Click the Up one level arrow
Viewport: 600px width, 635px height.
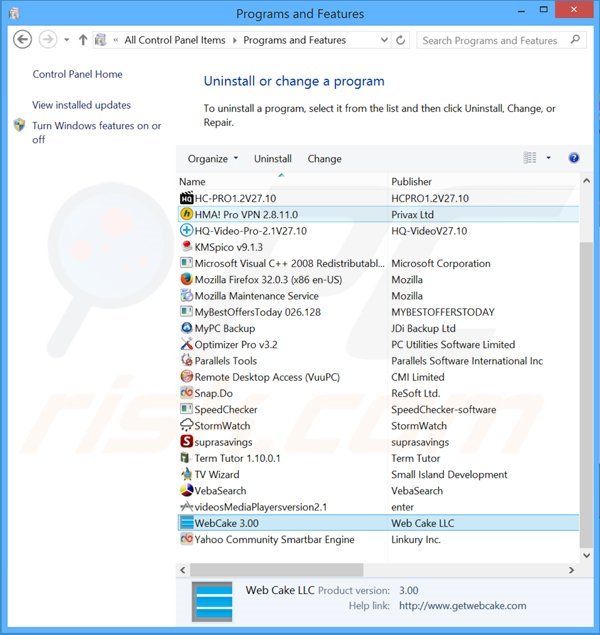82,40
